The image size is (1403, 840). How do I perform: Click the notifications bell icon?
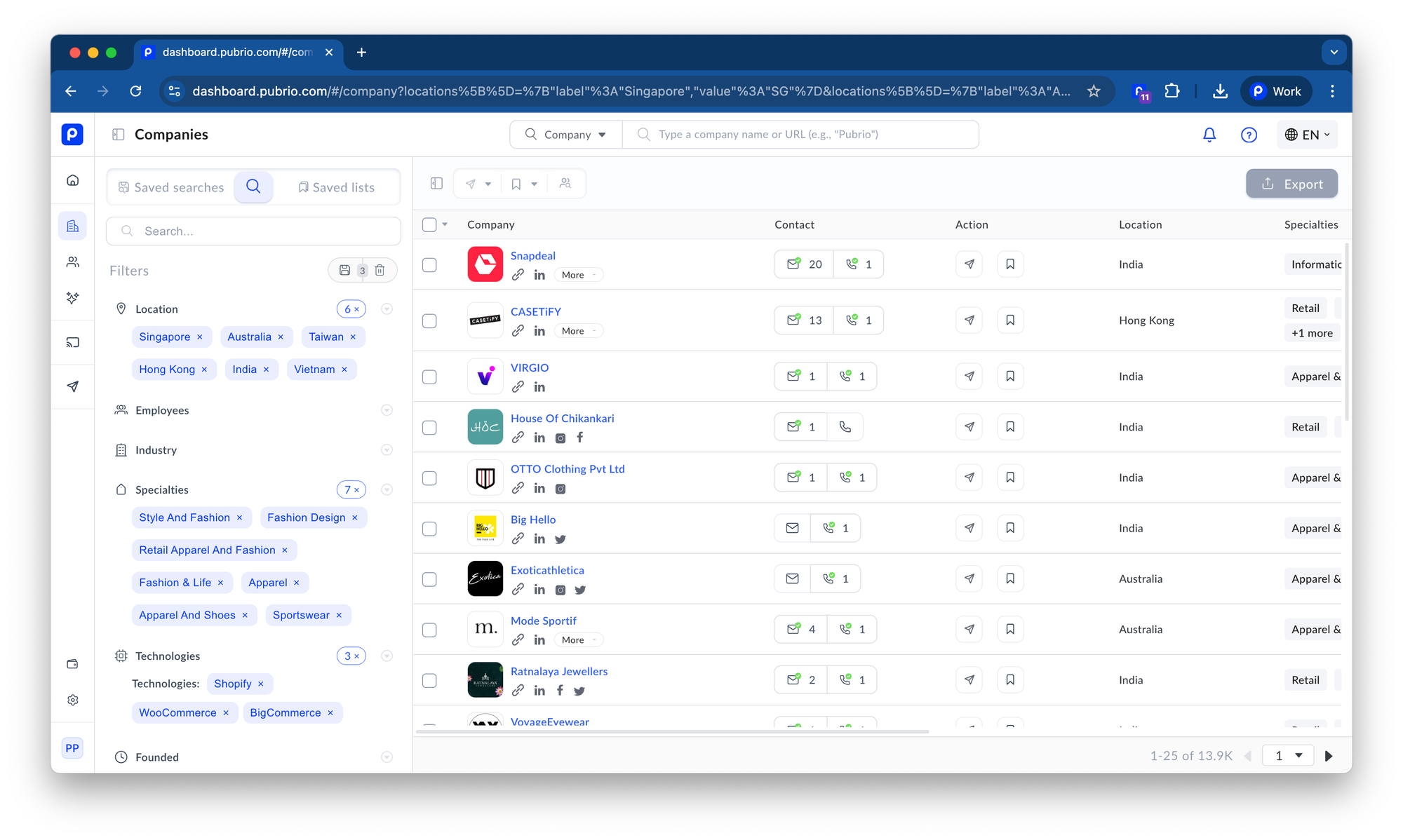pos(1209,135)
